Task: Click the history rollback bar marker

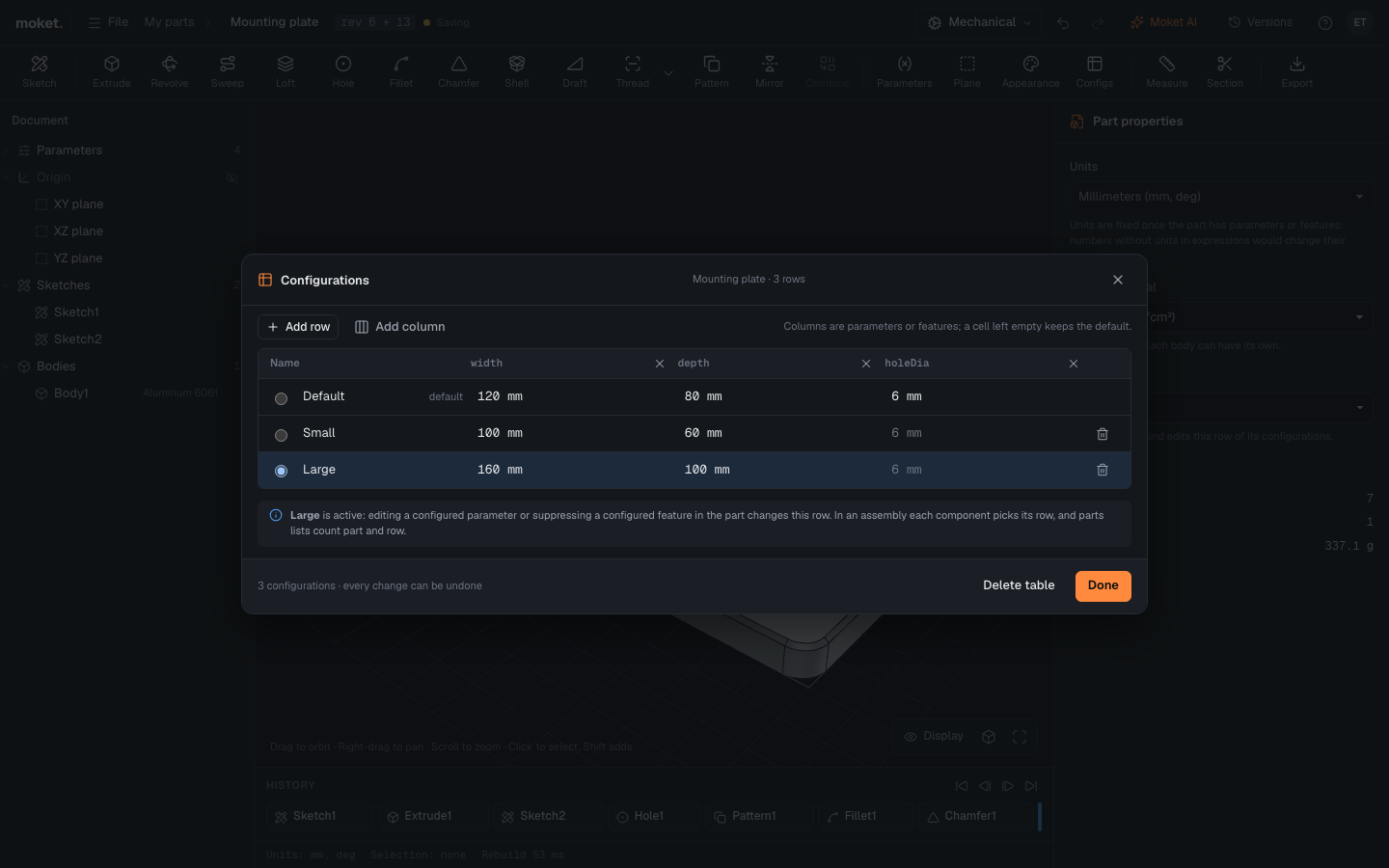Action: click(1040, 817)
